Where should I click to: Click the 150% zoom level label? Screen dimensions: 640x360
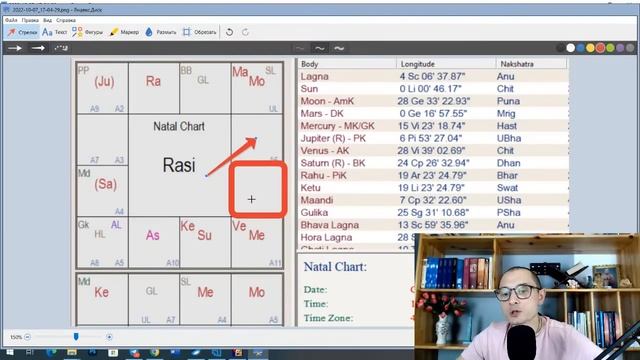[16, 337]
